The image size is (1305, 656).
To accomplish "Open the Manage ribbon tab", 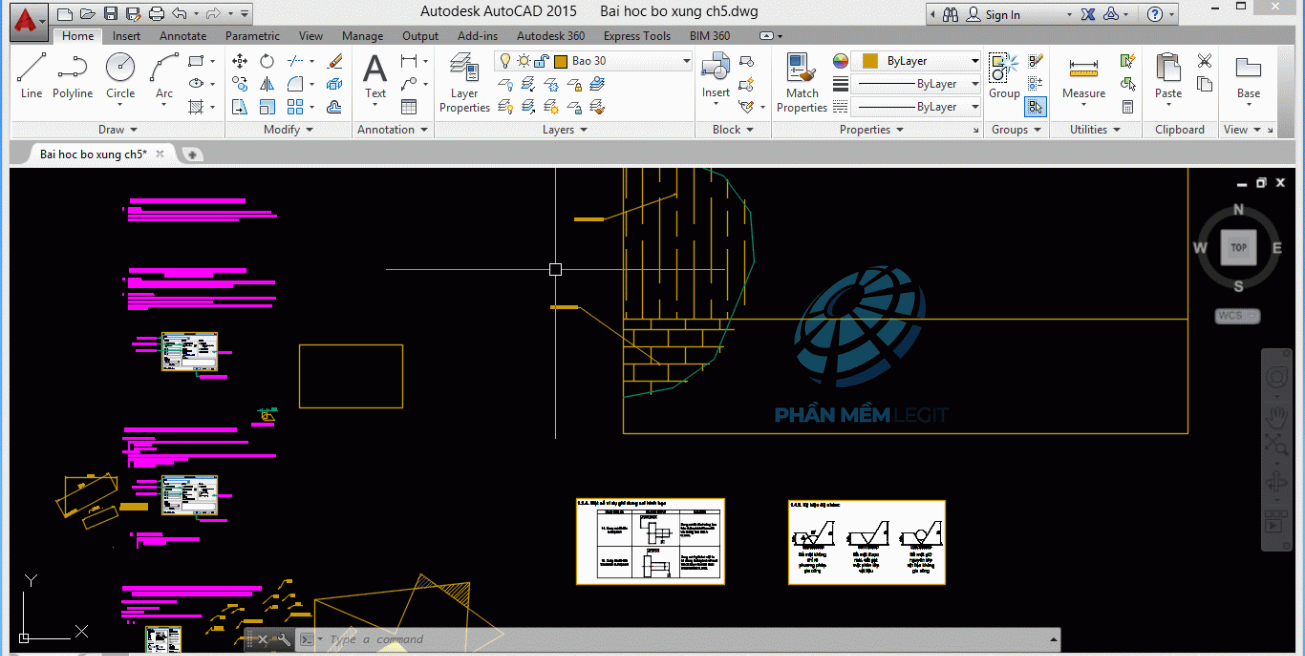I will [x=362, y=36].
